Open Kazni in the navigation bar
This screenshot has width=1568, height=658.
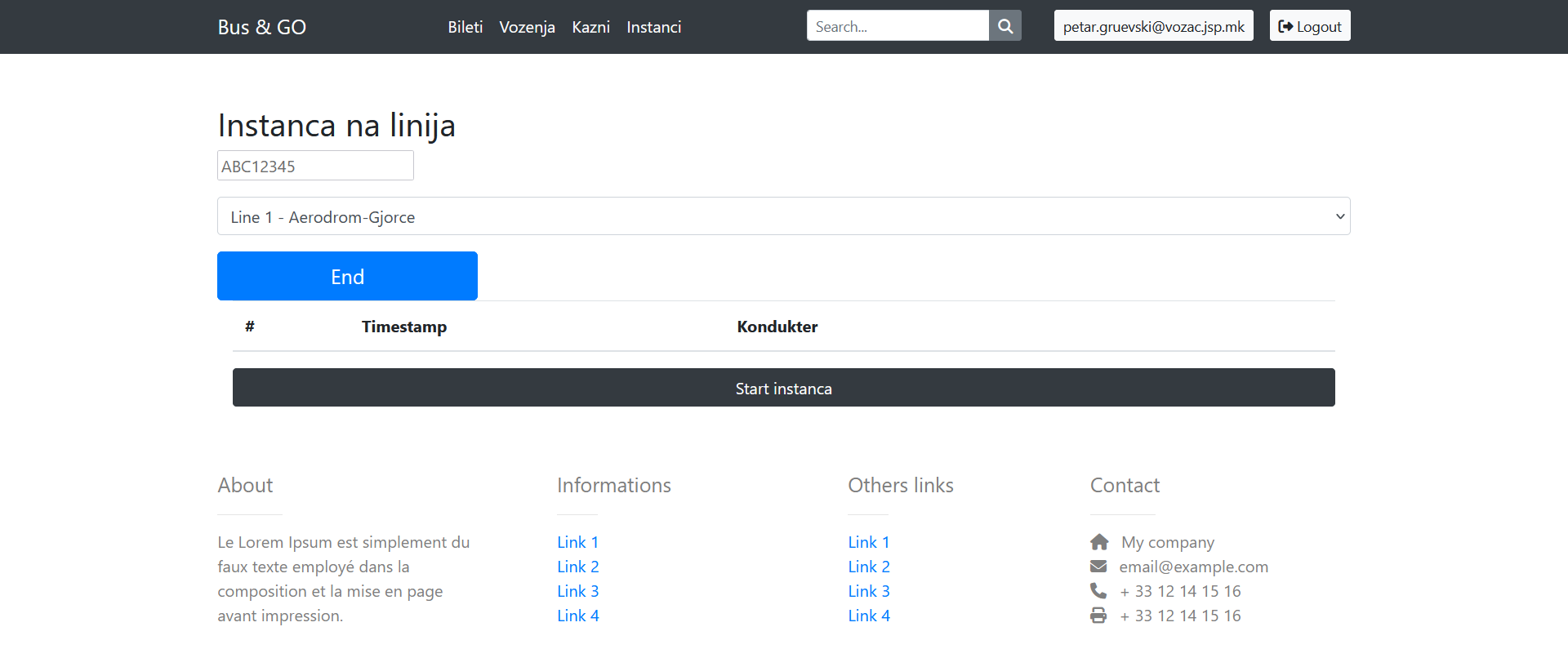coord(590,27)
